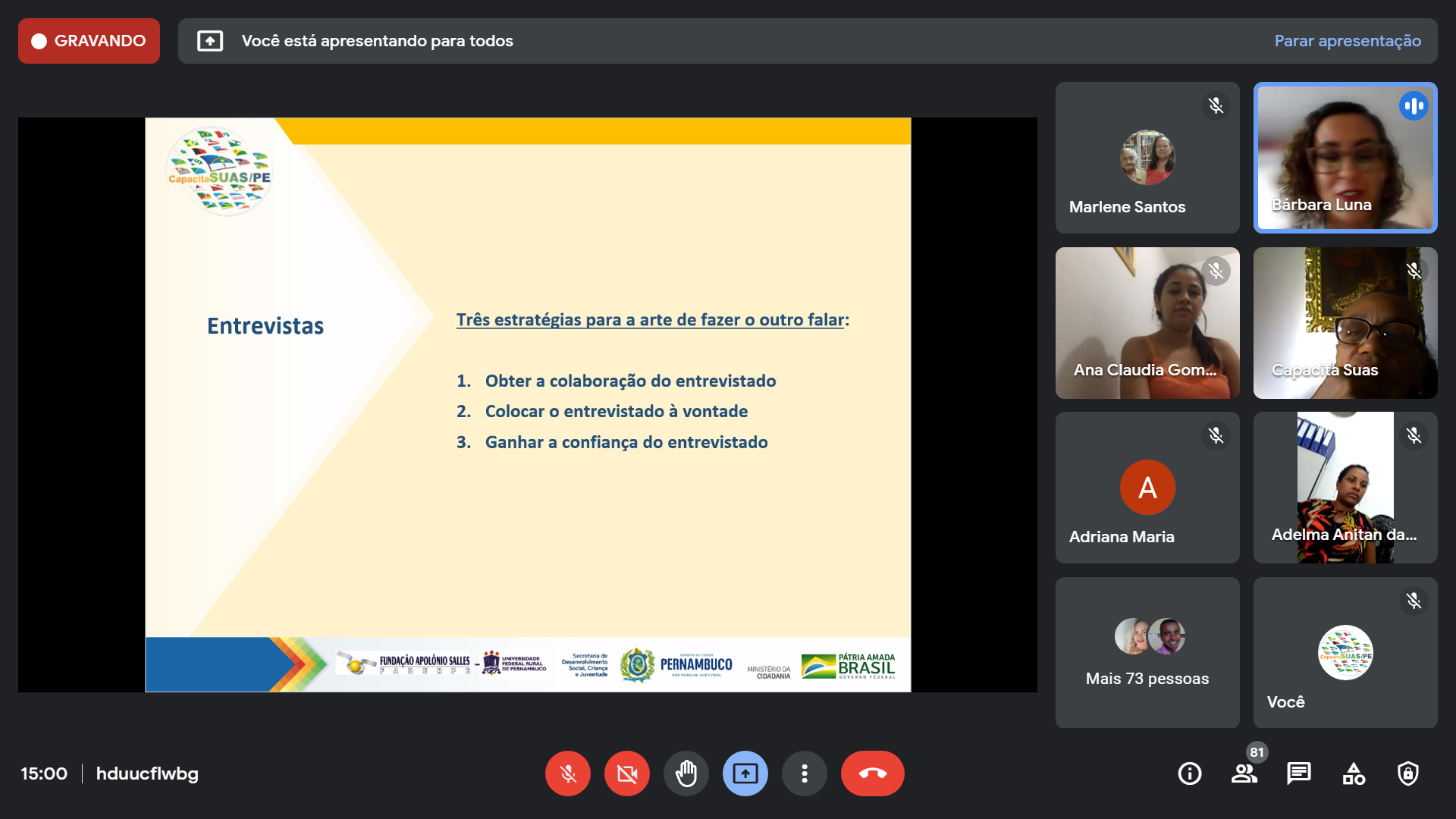Raise hand in the meeting

pyautogui.click(x=686, y=773)
